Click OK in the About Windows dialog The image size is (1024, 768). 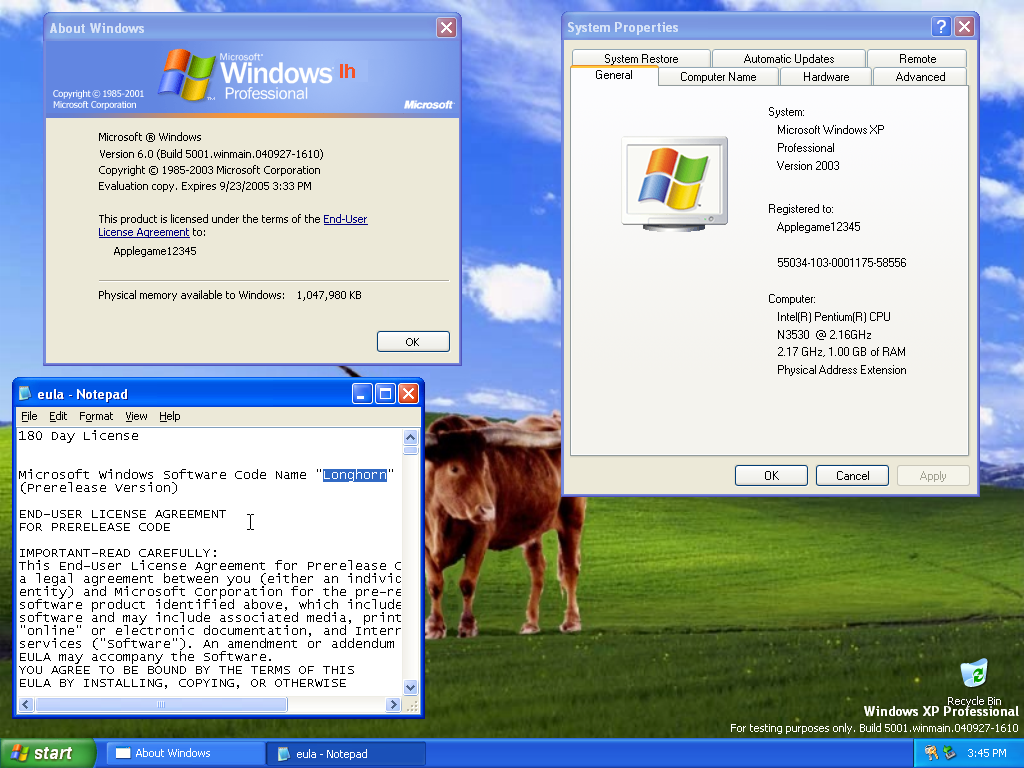click(413, 342)
